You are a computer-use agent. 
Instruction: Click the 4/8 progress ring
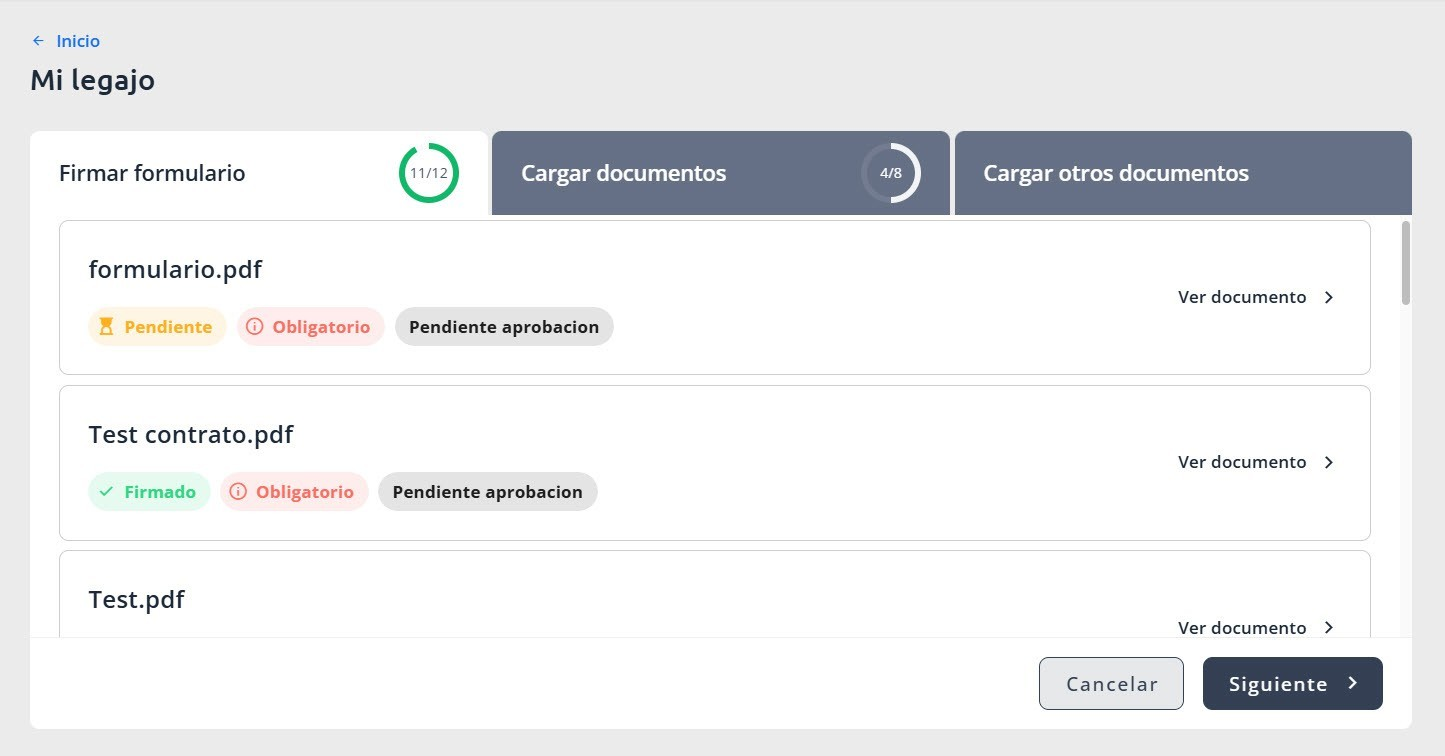[x=891, y=173]
